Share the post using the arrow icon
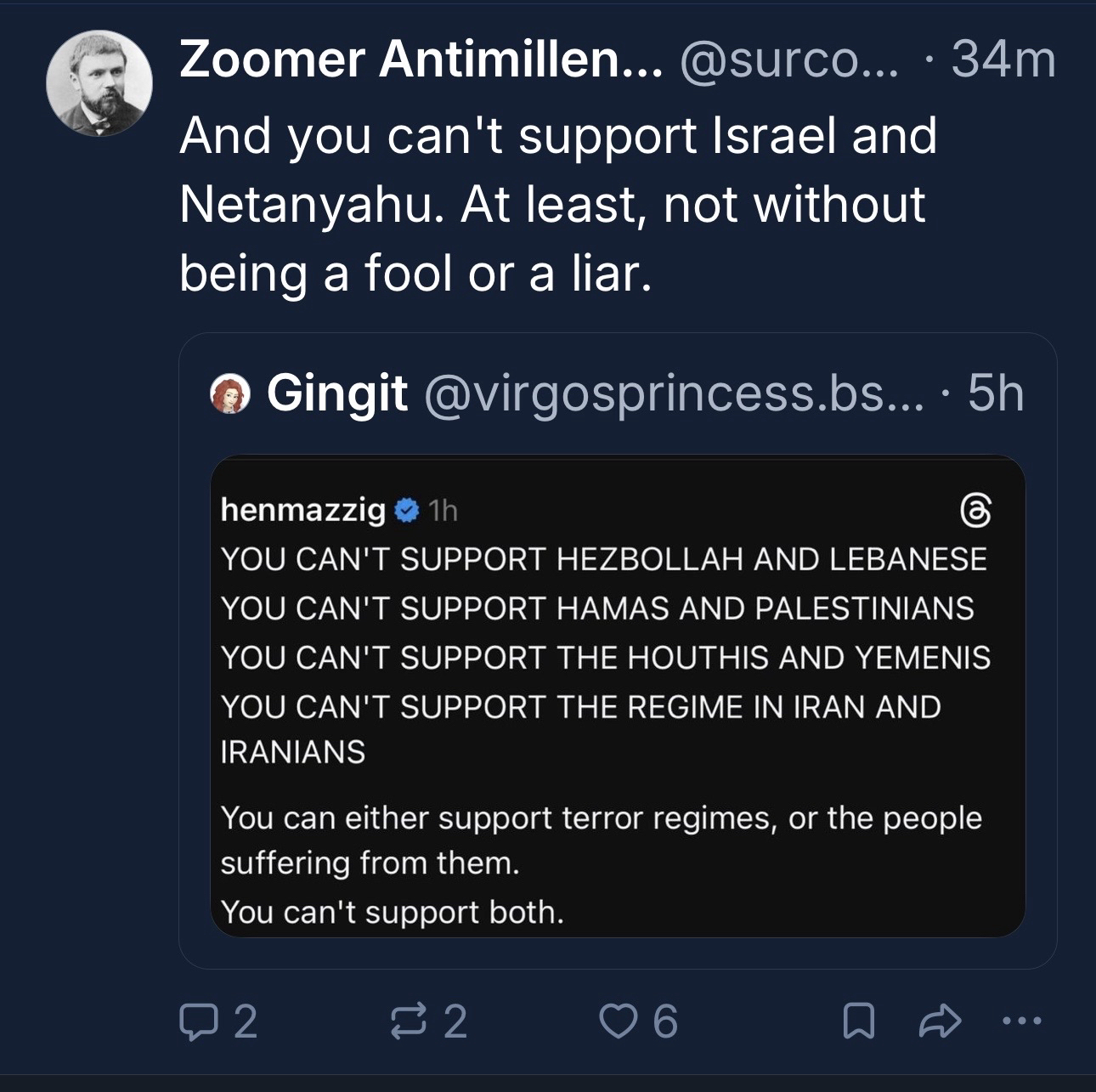The height and width of the screenshot is (1092, 1096). (x=939, y=1021)
